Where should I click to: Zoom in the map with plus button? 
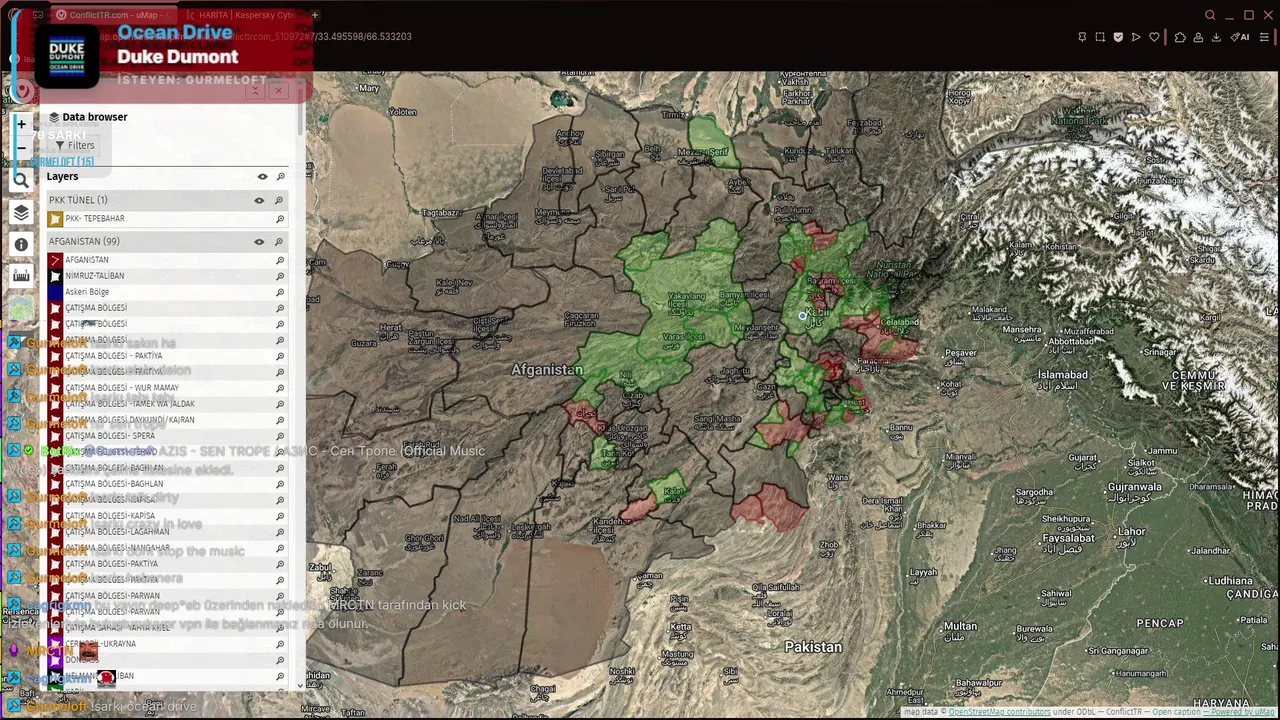point(21,125)
